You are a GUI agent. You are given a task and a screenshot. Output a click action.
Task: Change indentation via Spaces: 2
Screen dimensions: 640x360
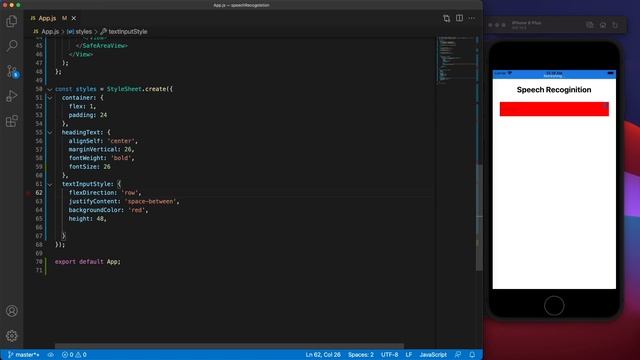coord(361,355)
